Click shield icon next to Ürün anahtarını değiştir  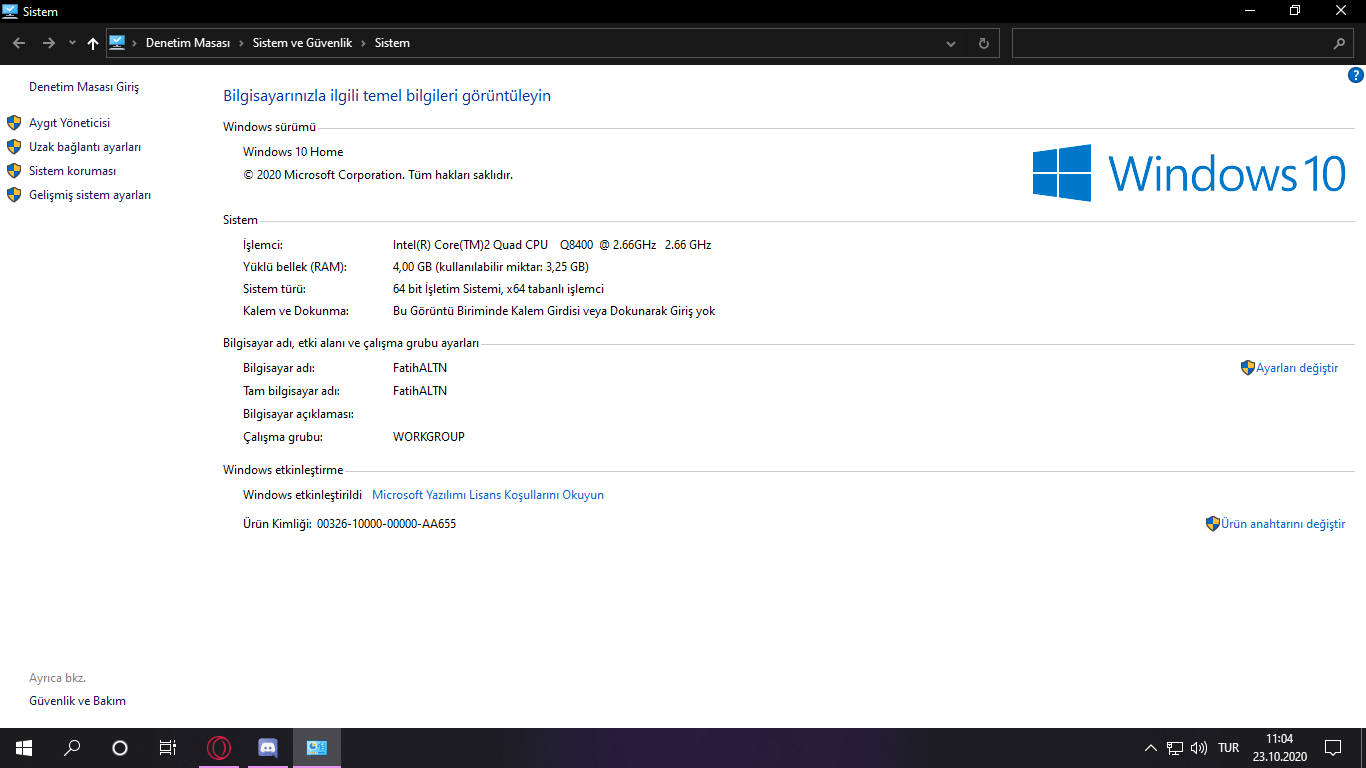(x=1213, y=524)
